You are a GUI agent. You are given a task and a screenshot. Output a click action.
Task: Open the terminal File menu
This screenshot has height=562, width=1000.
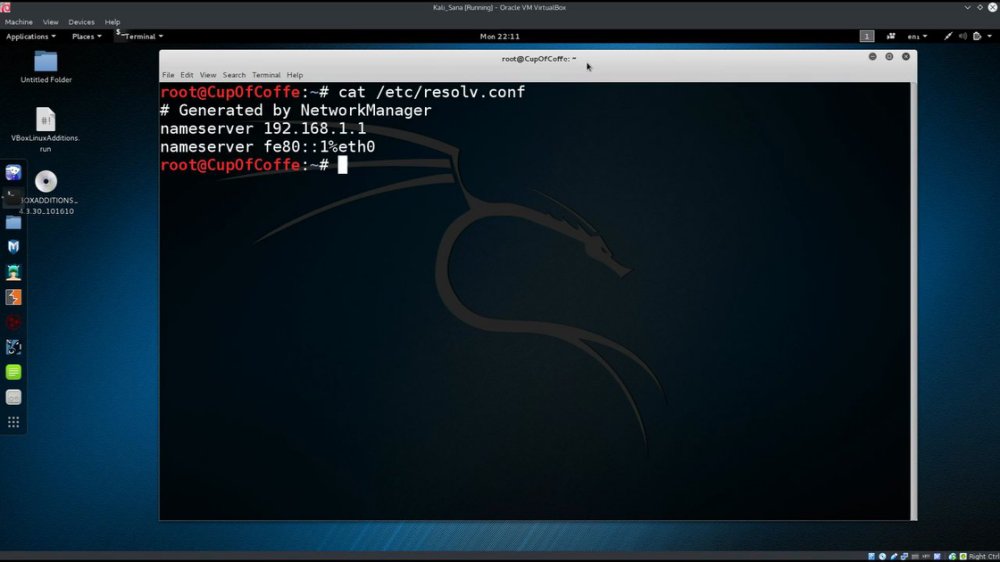click(x=168, y=75)
